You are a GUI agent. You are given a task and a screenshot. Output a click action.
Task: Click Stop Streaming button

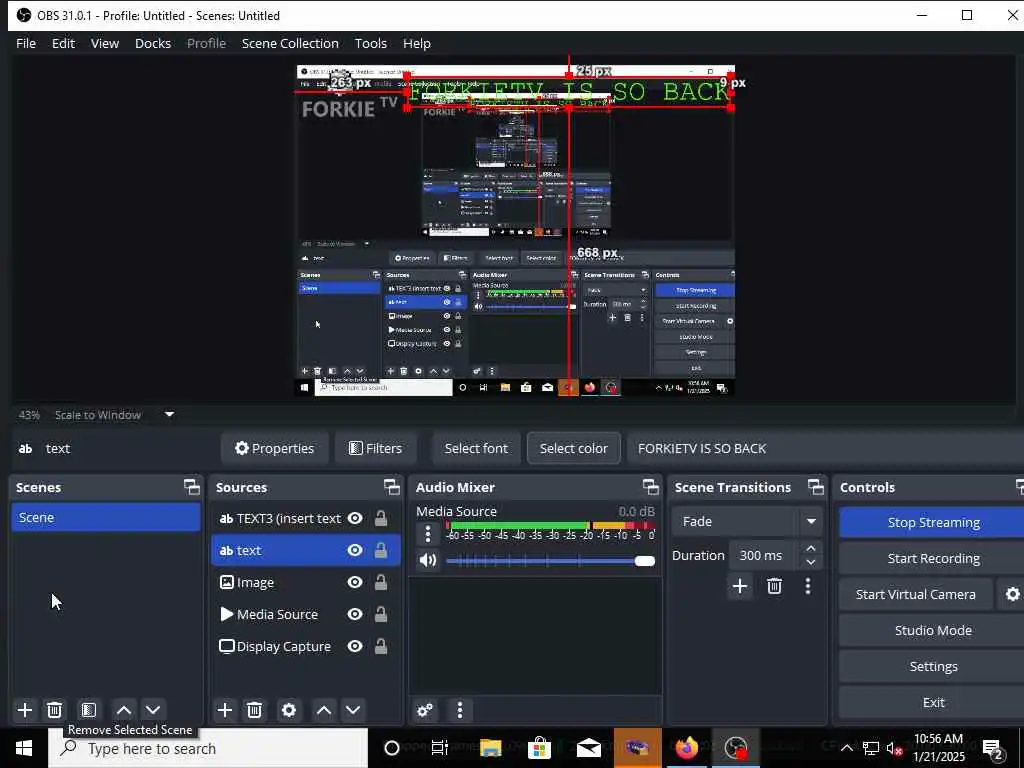point(933,522)
